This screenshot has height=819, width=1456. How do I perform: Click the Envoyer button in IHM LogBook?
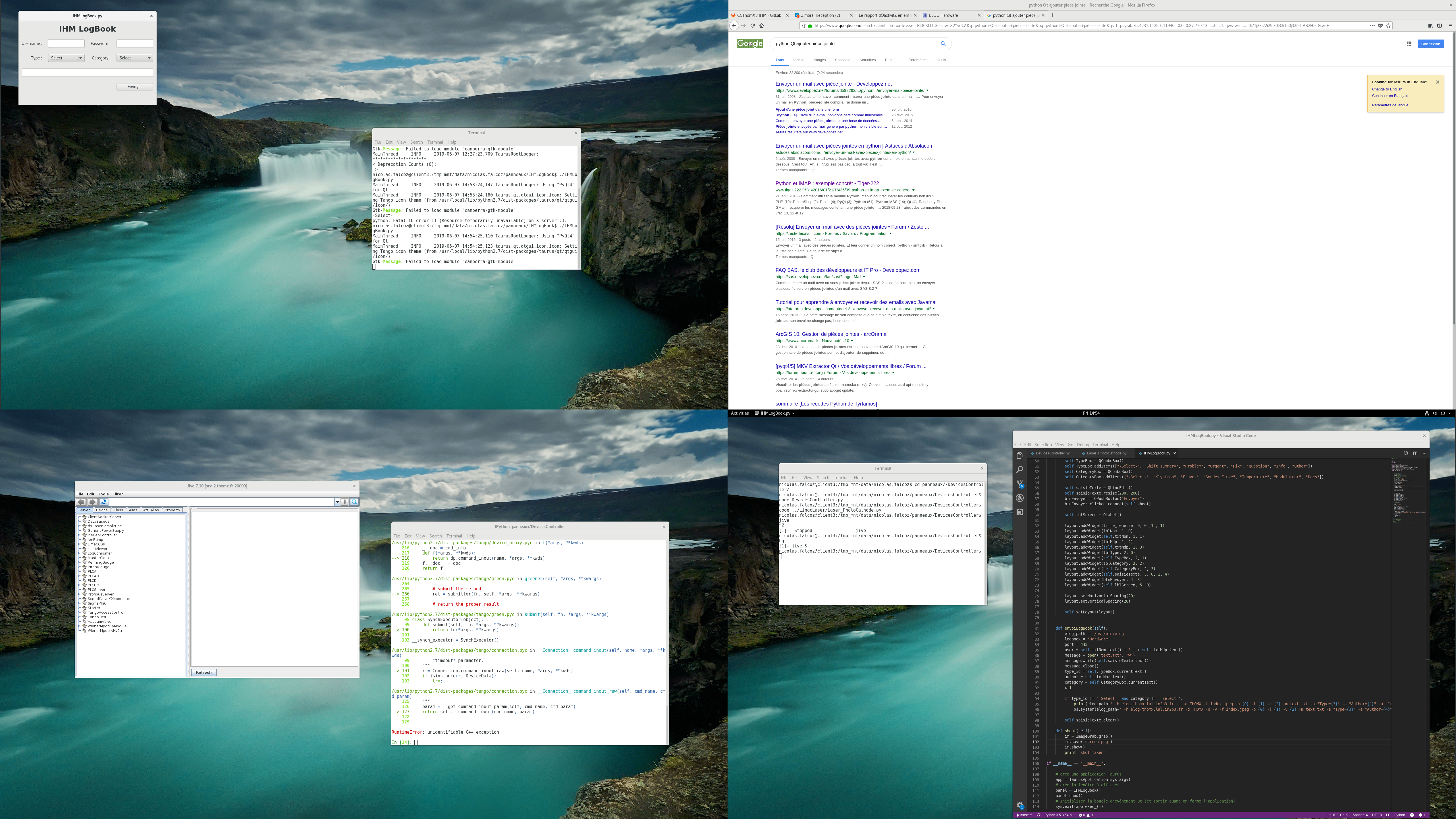click(x=135, y=86)
